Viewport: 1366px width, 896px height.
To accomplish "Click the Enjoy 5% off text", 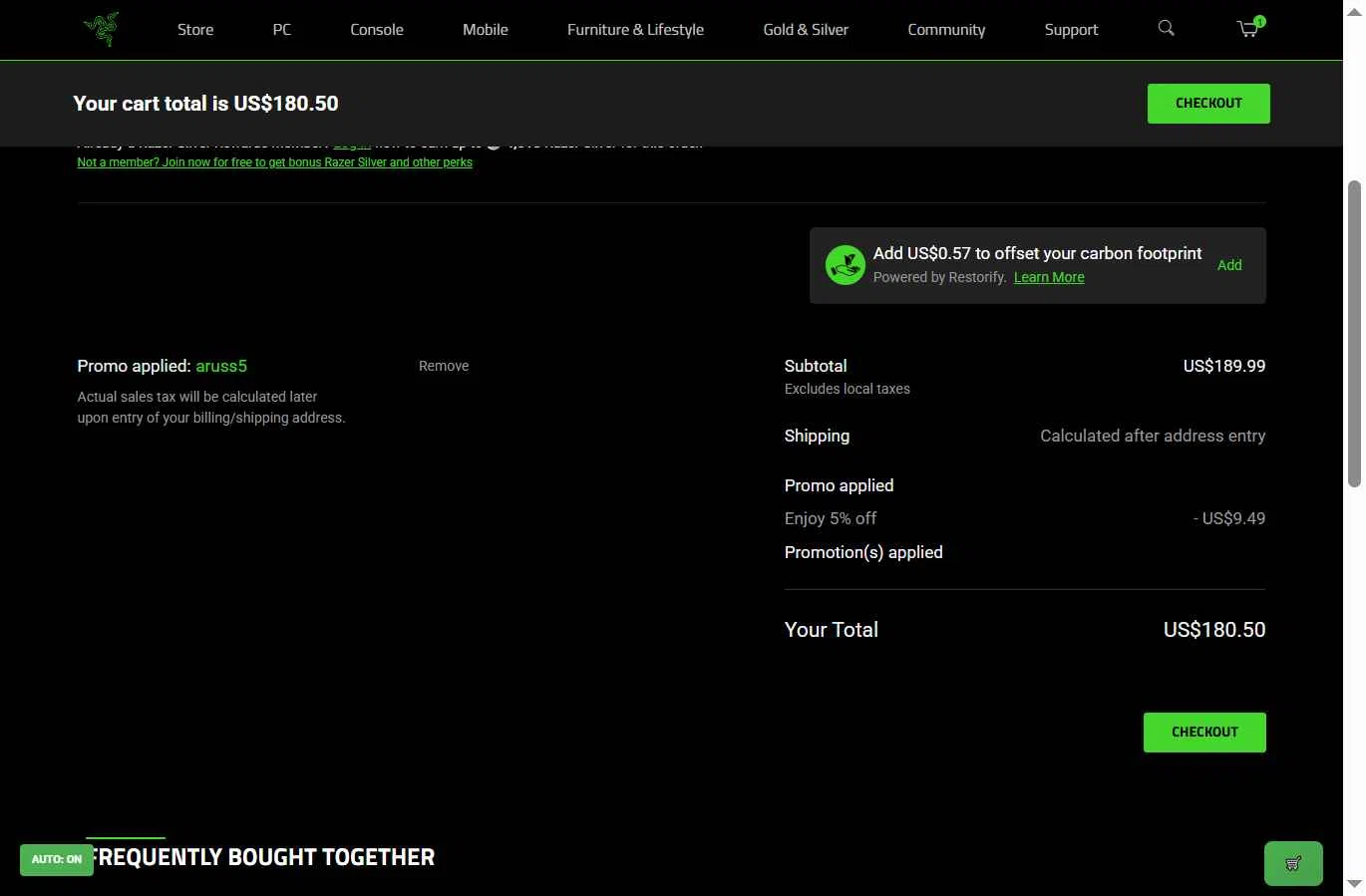I will [831, 518].
